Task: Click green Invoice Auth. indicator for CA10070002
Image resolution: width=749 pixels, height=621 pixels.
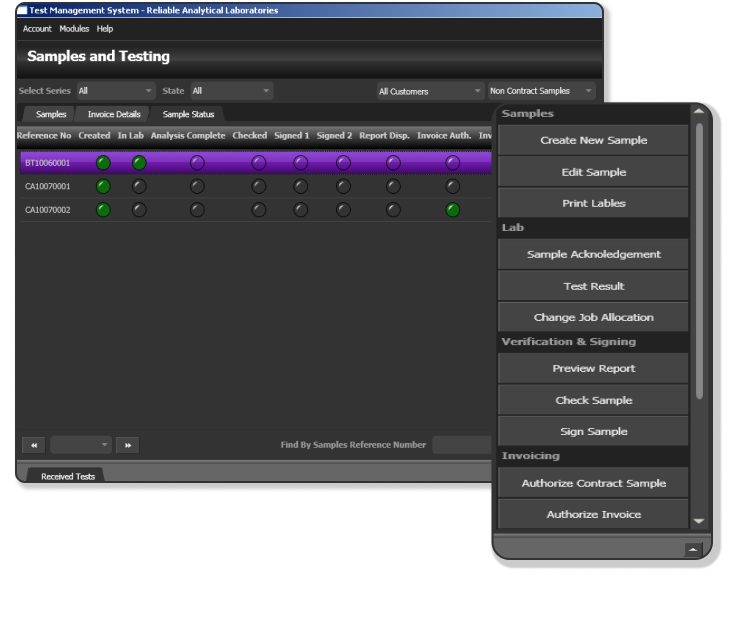Action: pyautogui.click(x=453, y=210)
